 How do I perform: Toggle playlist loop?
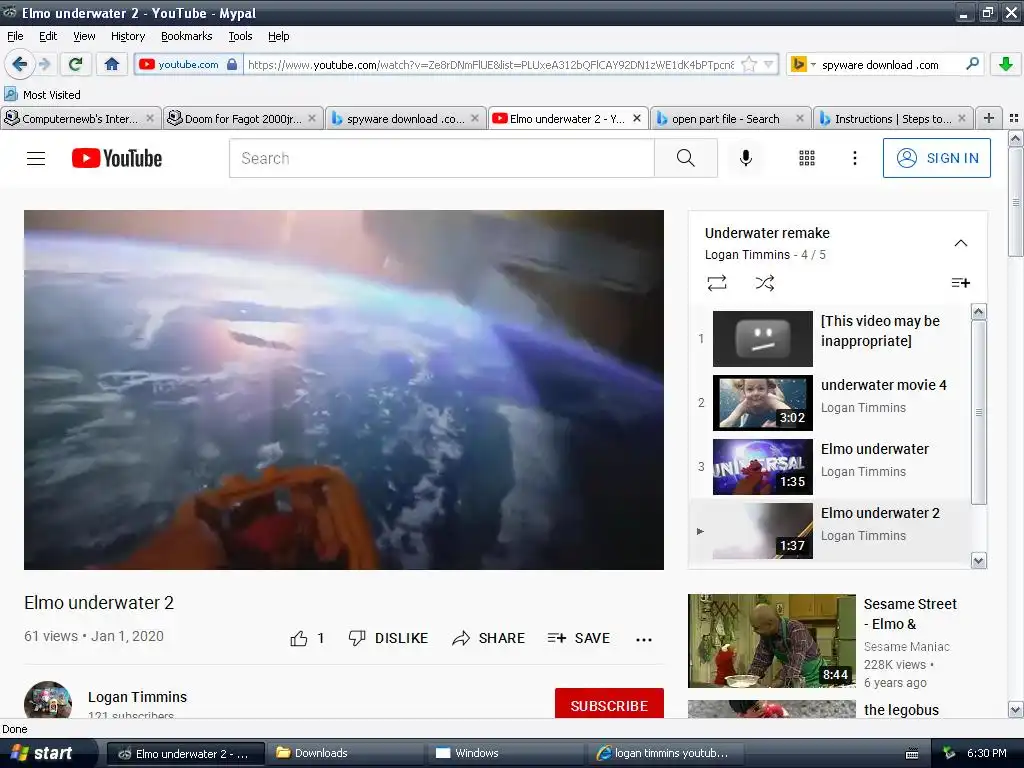pyautogui.click(x=717, y=283)
